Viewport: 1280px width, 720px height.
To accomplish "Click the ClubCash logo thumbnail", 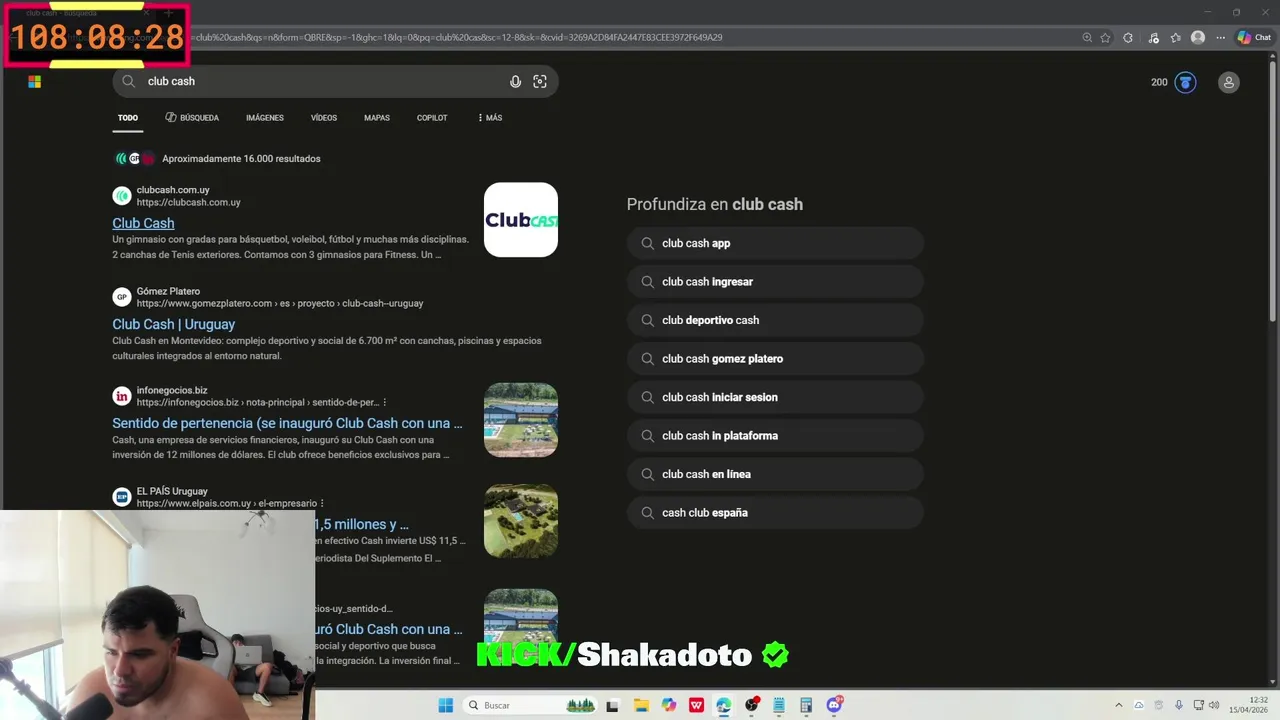I will pos(521,220).
